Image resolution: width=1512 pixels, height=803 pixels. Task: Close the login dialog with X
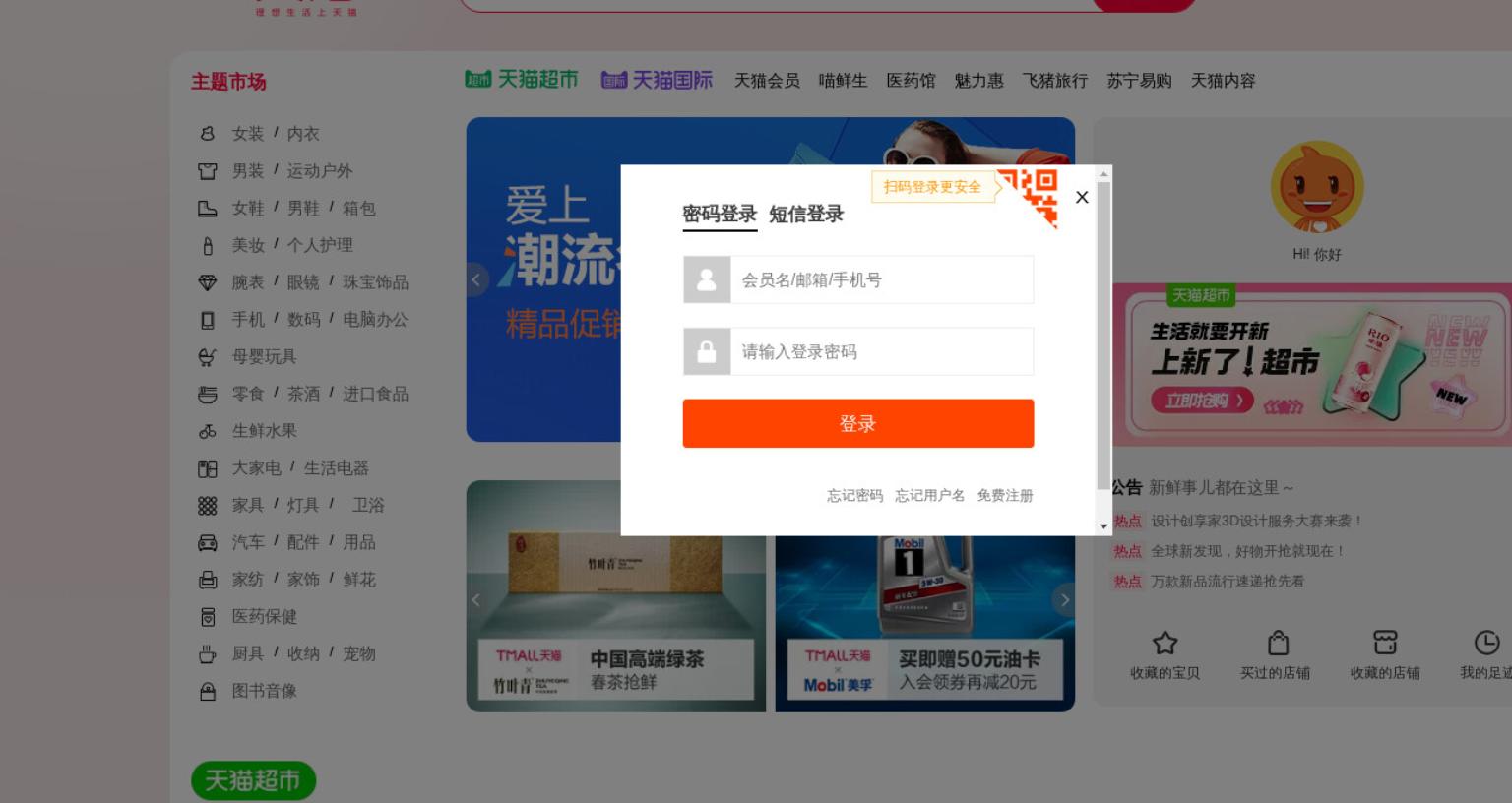click(1082, 197)
